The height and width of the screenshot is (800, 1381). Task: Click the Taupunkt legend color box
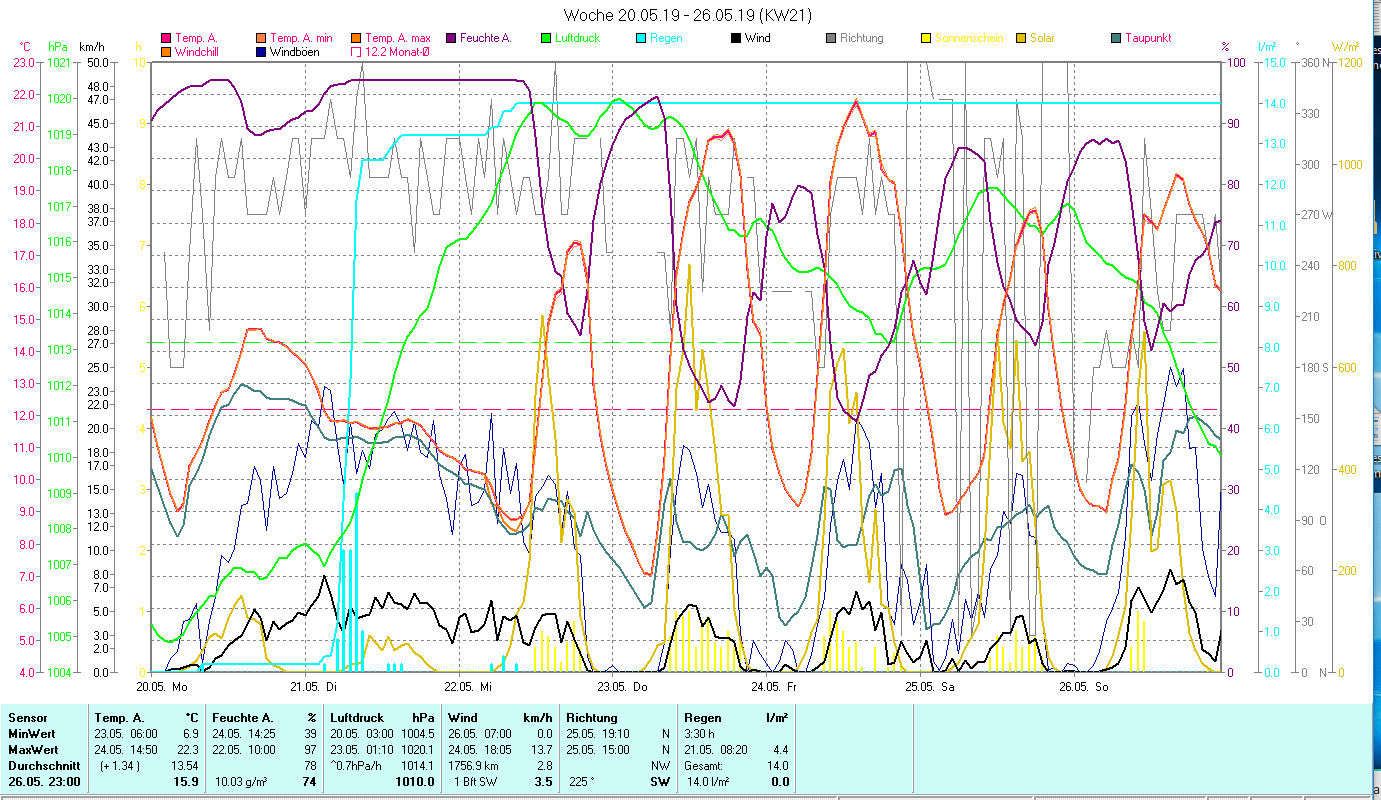coord(1116,39)
